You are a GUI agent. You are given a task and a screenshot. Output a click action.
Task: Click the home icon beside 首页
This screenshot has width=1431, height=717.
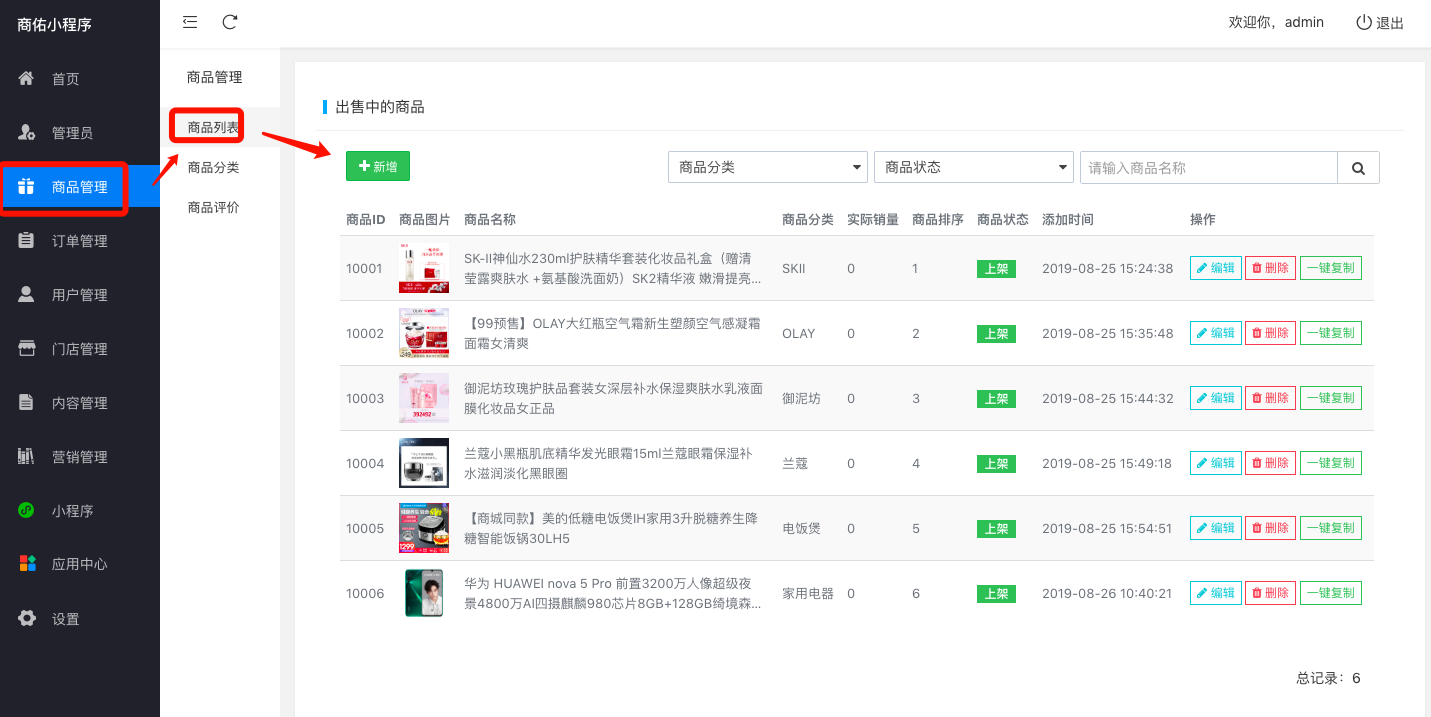click(27, 78)
